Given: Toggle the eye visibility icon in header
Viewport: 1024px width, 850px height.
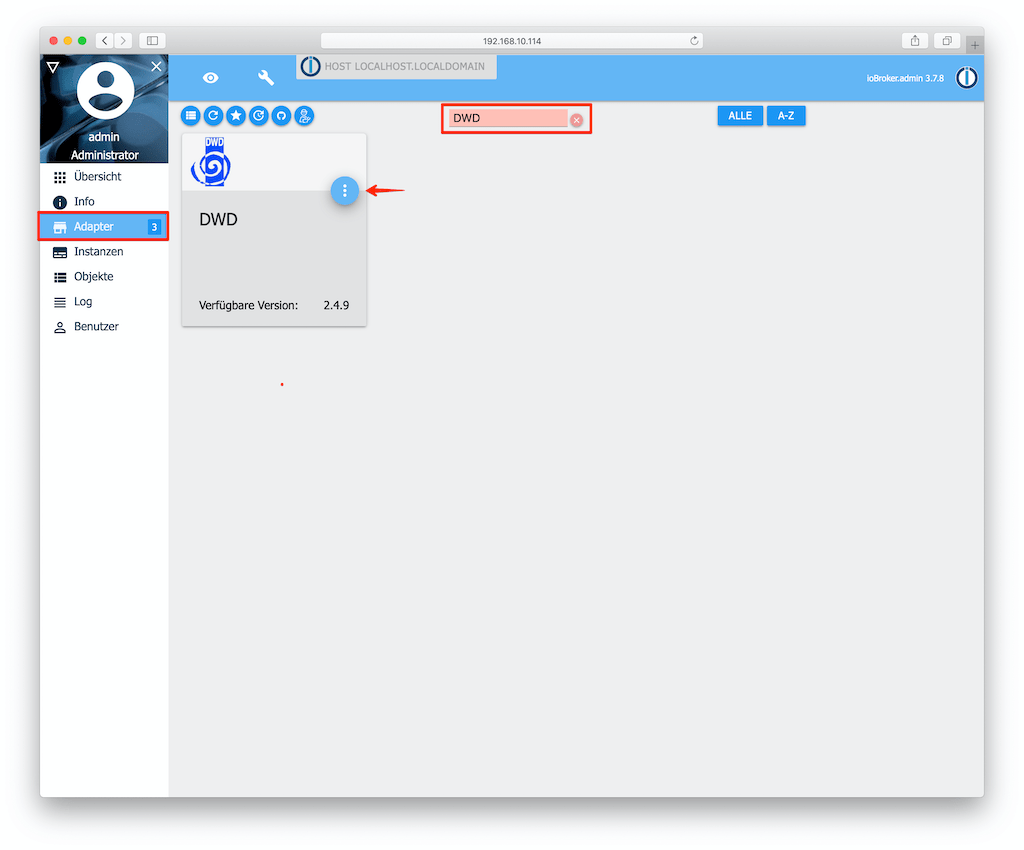Looking at the screenshot, I should coord(210,78).
